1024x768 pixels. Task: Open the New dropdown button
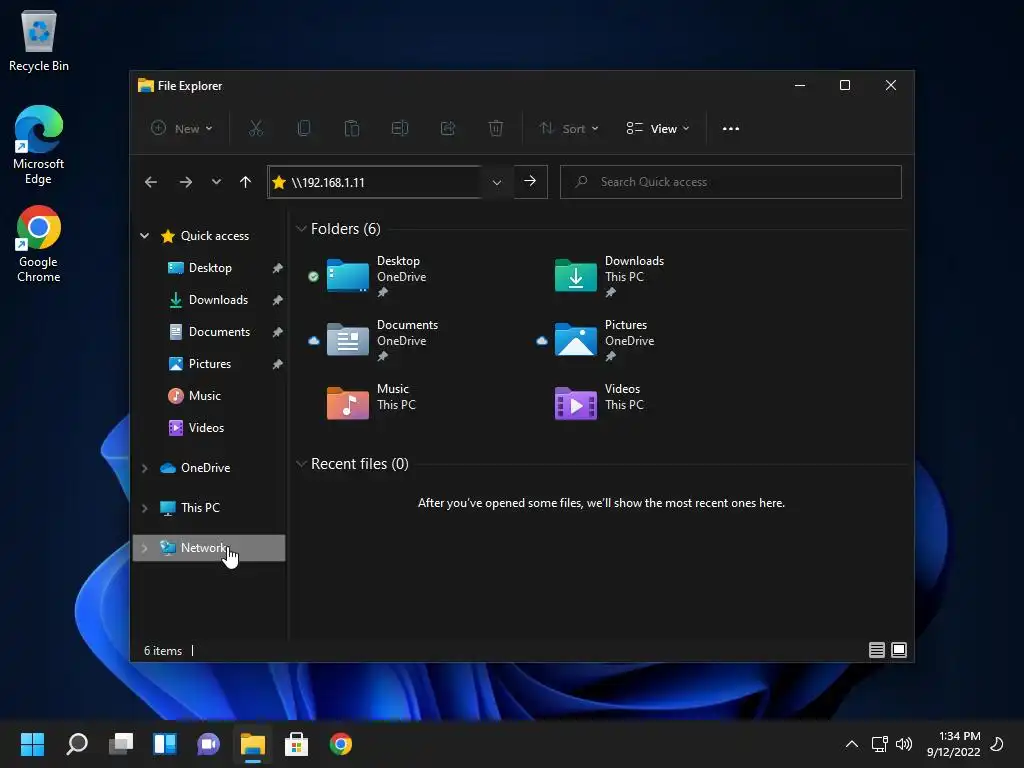click(x=182, y=129)
